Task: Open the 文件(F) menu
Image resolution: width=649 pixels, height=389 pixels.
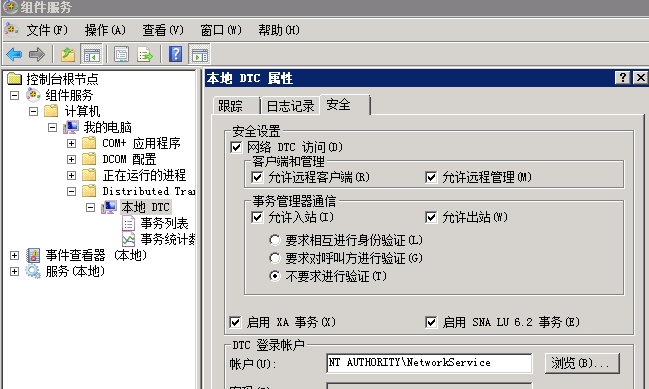Action: 47,30
